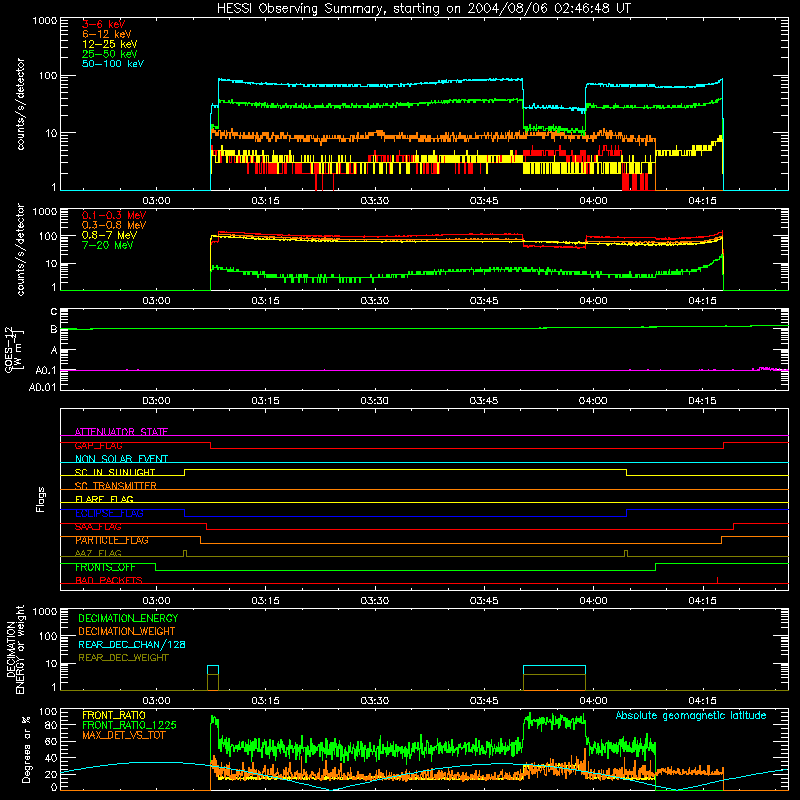Pick the REAR_DEC_CHAN/128 legend entry
The image size is (800, 800).
(132, 644)
